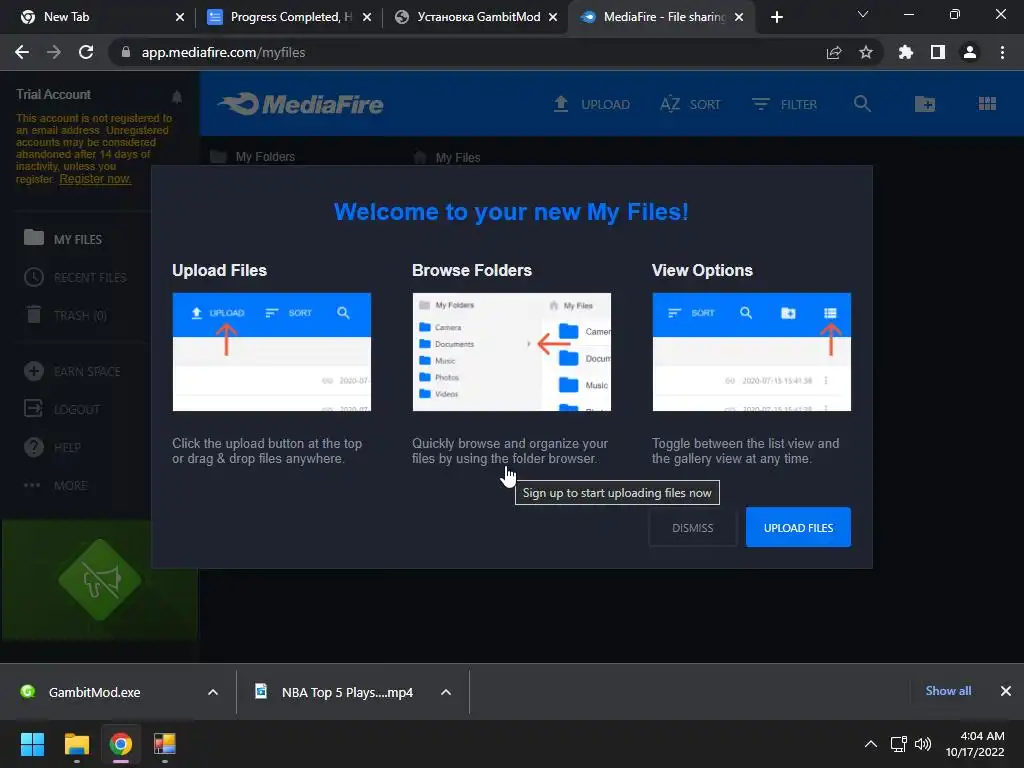Open the Register now link
This screenshot has width=1024, height=768.
tap(95, 179)
